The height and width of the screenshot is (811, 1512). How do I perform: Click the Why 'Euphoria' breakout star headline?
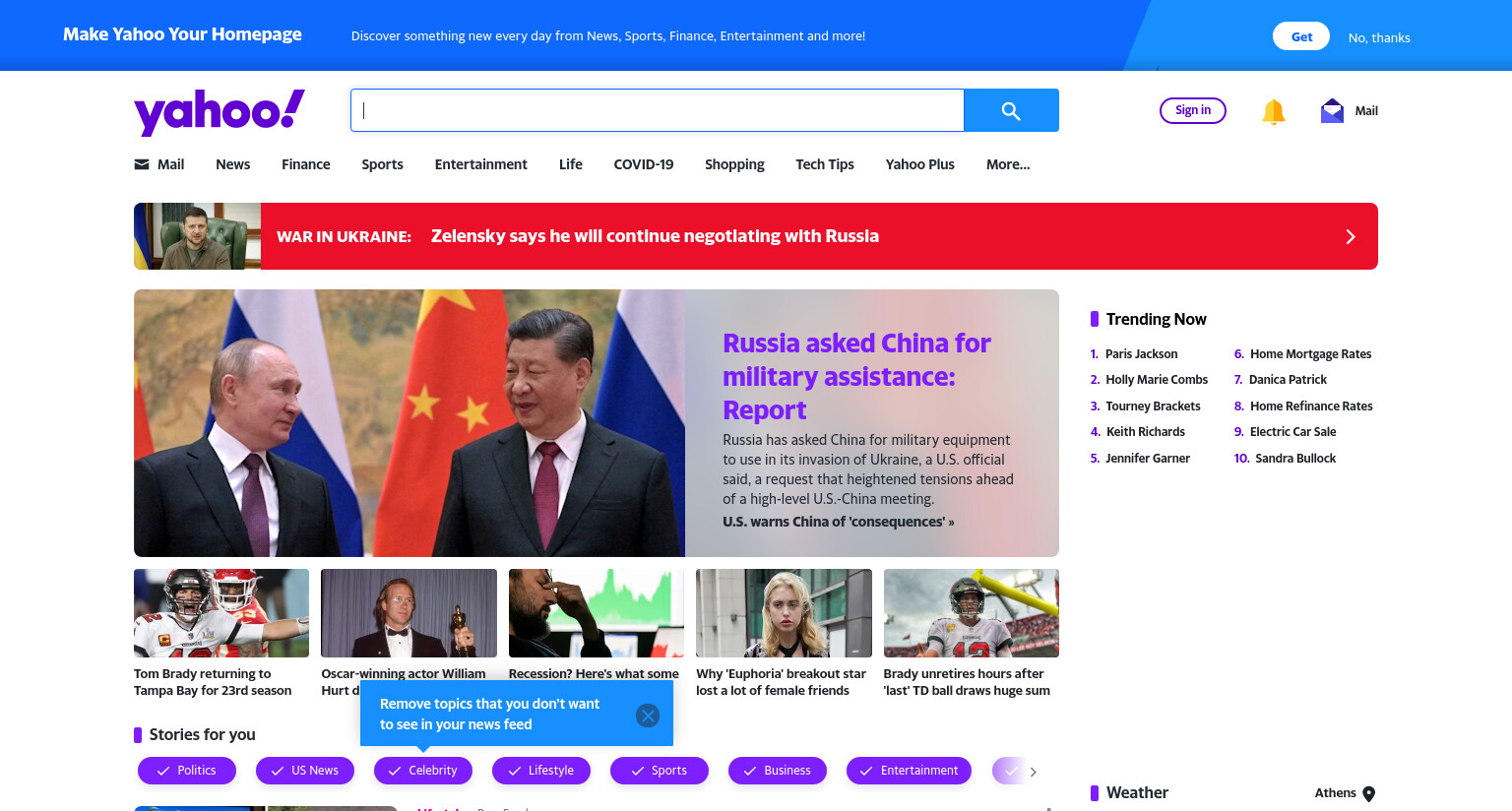(x=782, y=682)
